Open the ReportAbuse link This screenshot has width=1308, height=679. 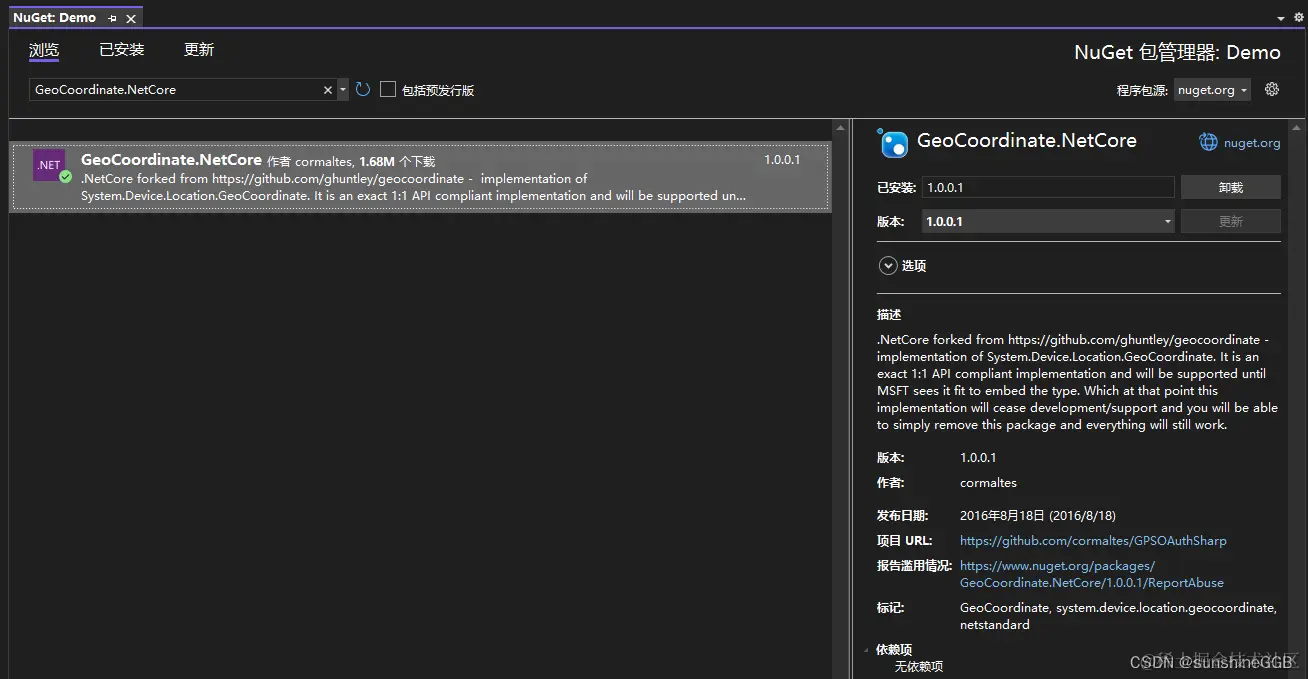[x=1092, y=574]
